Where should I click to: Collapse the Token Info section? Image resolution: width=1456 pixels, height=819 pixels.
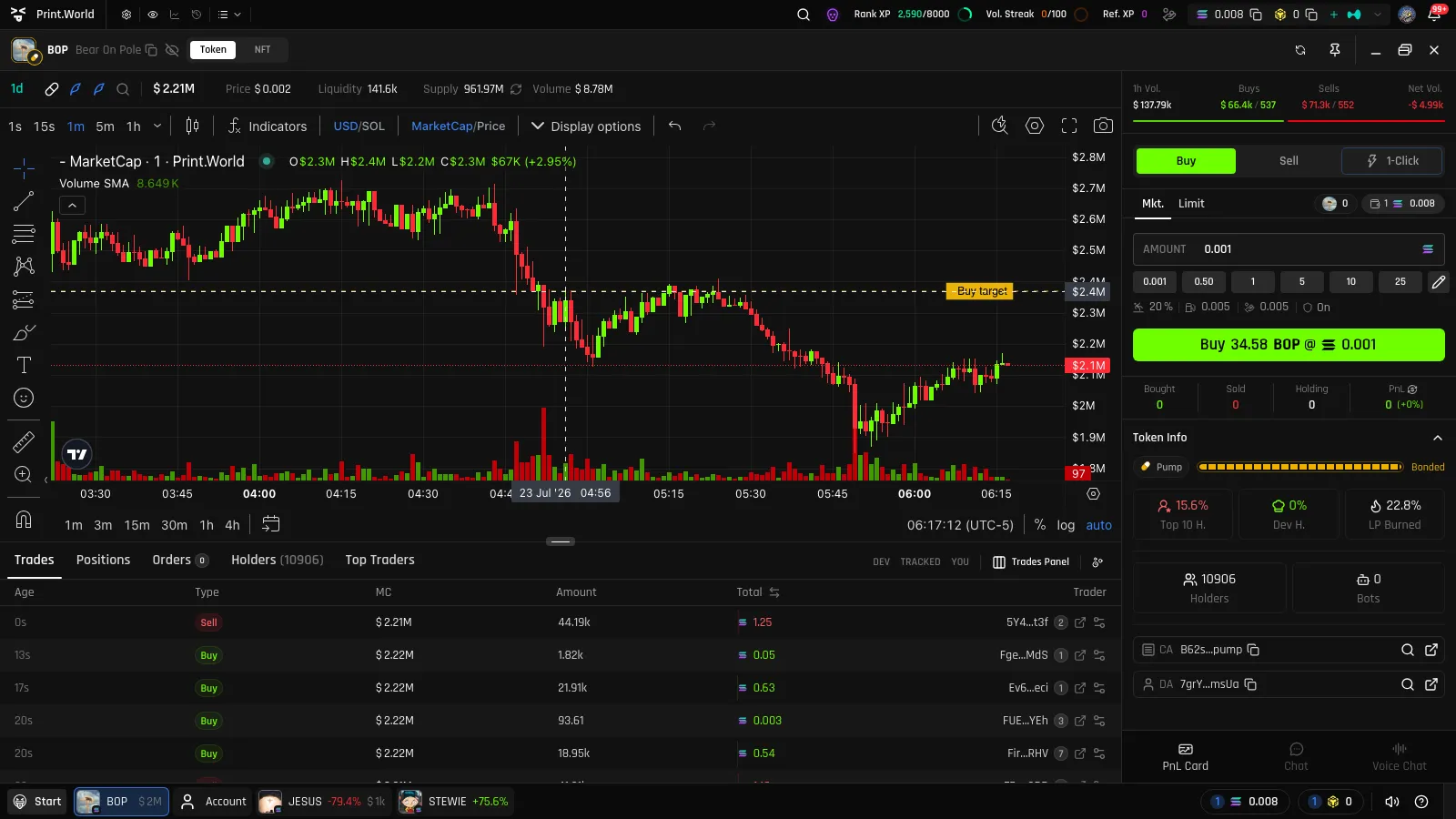[x=1438, y=438]
